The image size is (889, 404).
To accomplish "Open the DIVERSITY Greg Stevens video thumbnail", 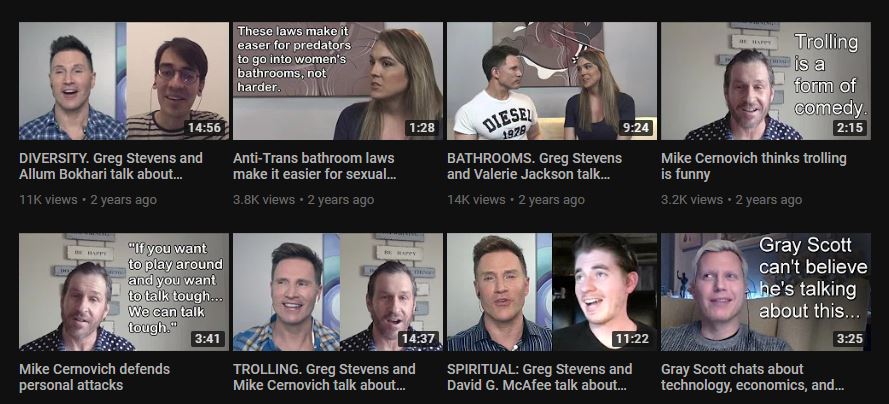I will [124, 81].
